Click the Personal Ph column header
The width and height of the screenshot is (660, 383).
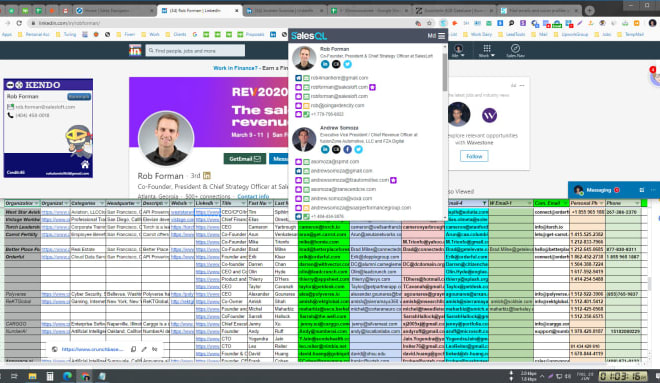click(587, 203)
